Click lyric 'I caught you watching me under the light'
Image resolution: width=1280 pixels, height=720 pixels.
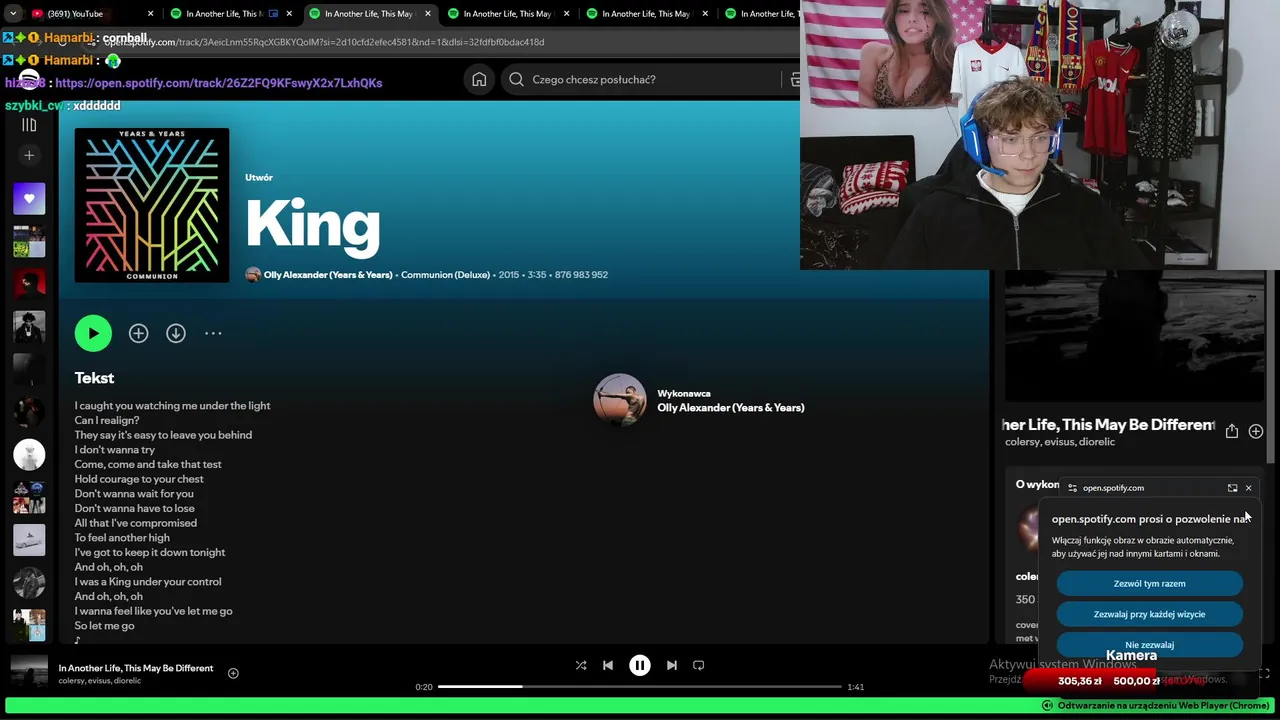click(x=172, y=406)
